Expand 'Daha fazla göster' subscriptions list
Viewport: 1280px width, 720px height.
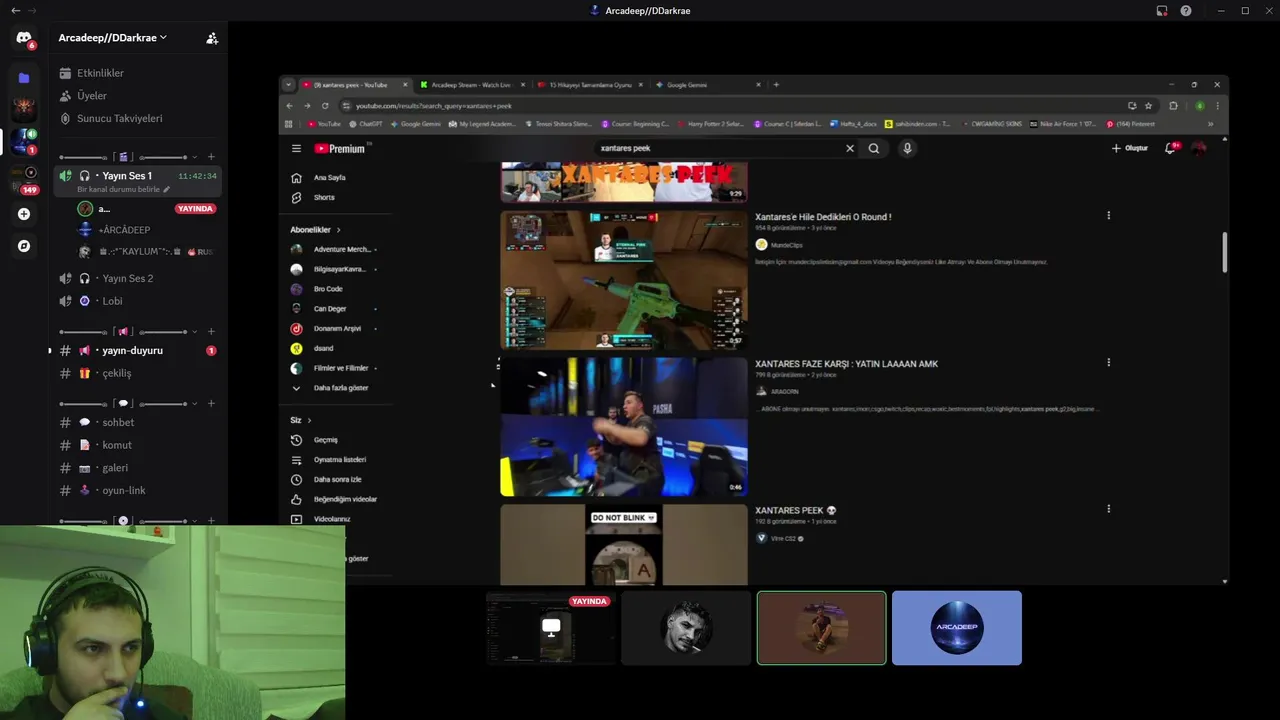[341, 388]
